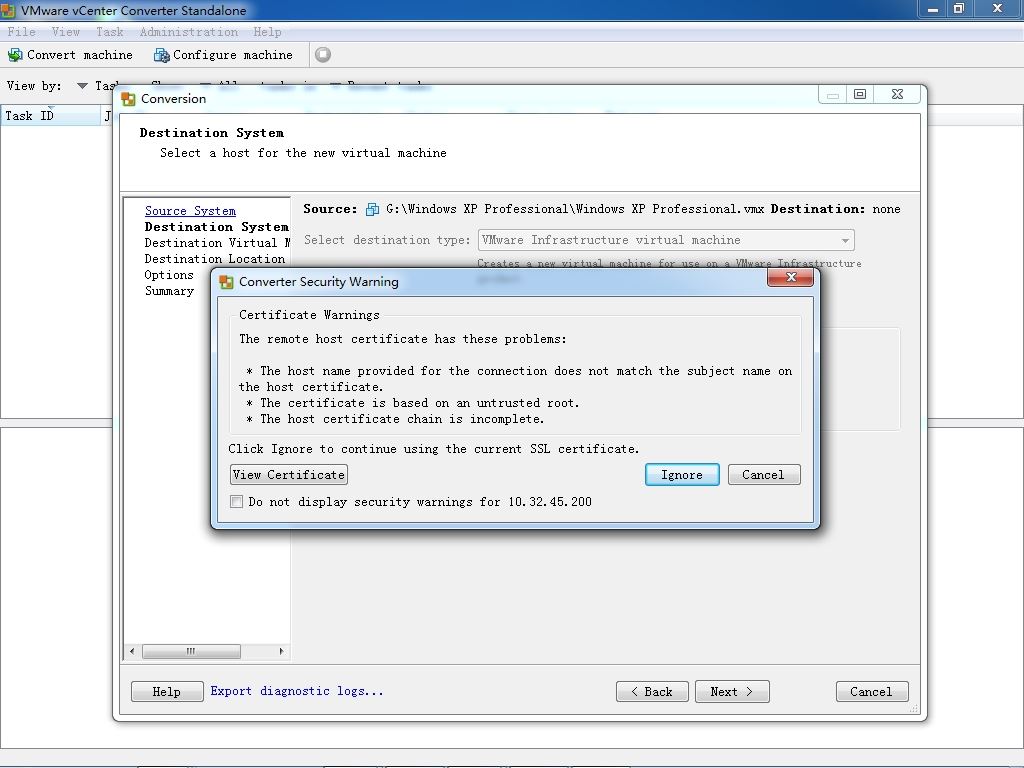This screenshot has height=768, width=1024.
Task: Click the sidebar horizontal scrollbar thumb
Action: [x=191, y=651]
